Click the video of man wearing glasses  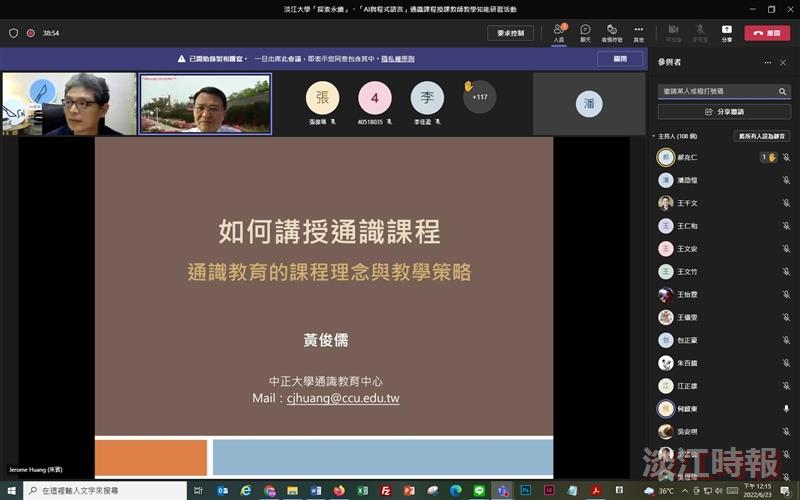69,104
